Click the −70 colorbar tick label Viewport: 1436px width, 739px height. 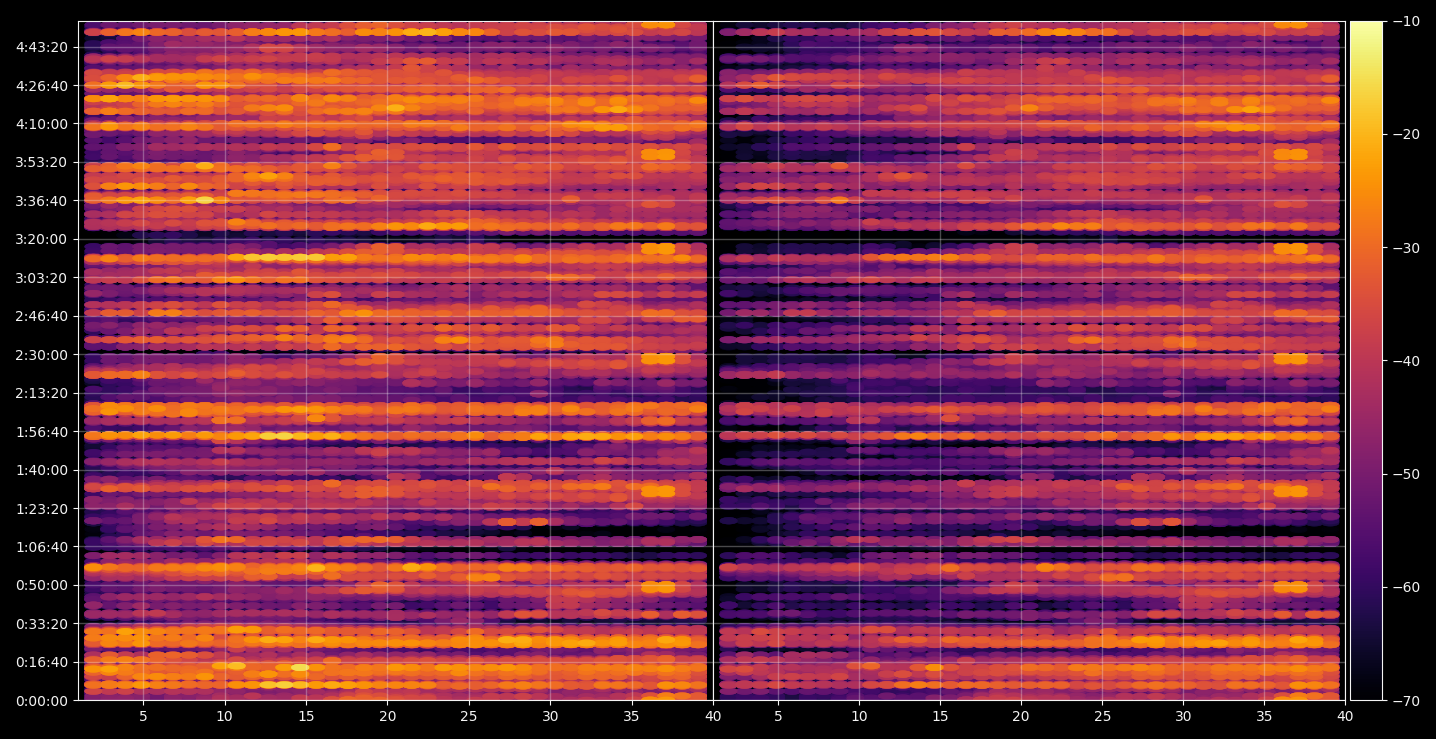point(1406,701)
